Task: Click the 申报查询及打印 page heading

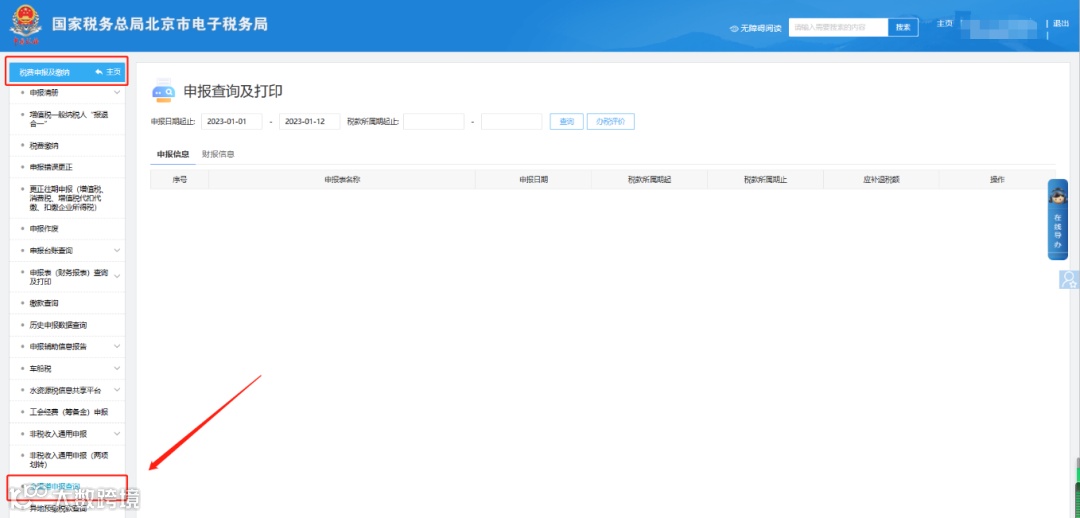Action: [233, 92]
